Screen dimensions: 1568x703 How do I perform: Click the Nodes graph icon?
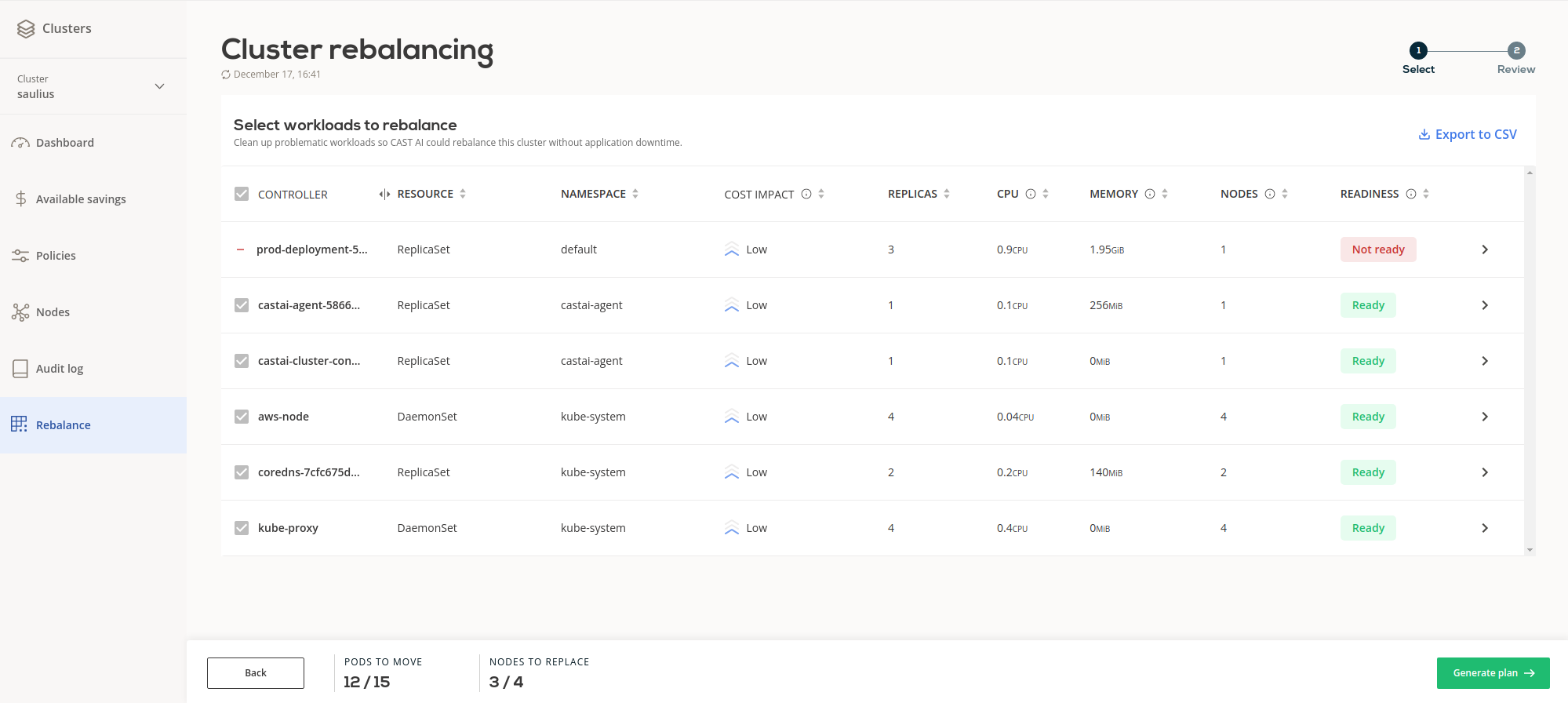[x=20, y=312]
